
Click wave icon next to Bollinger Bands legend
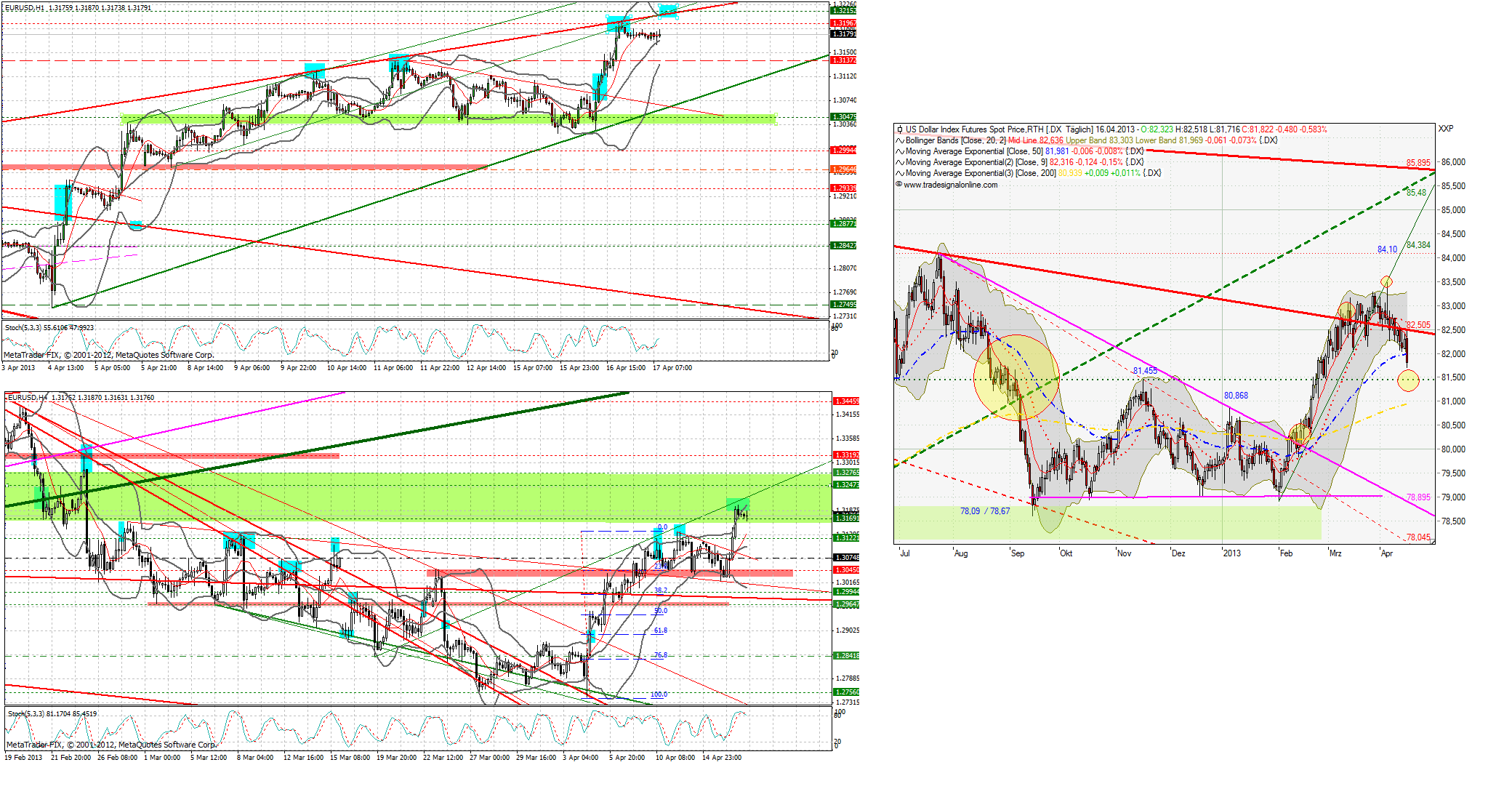pos(900,140)
